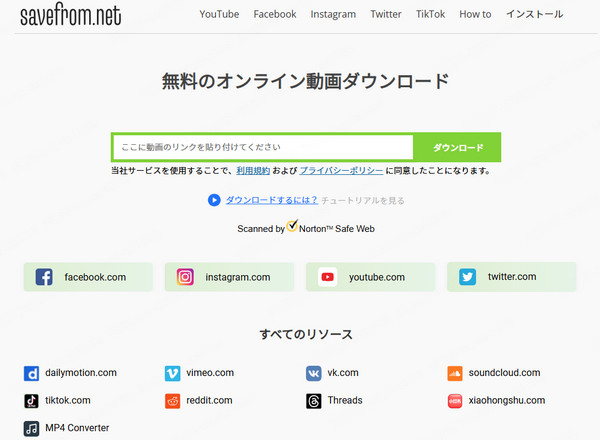
Task: Open the インストール nav item
Action: [535, 15]
